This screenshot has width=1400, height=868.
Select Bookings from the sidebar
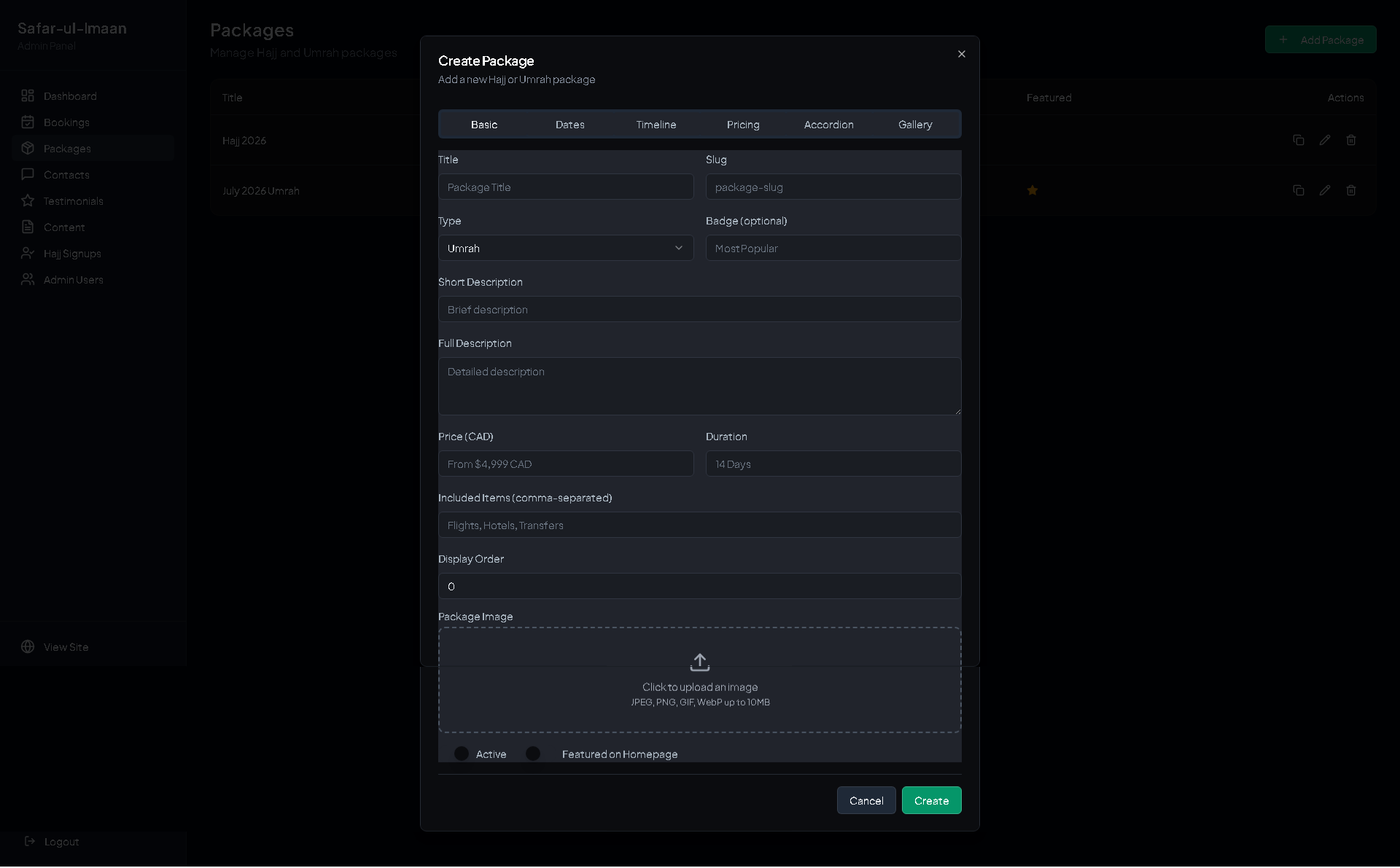67,122
